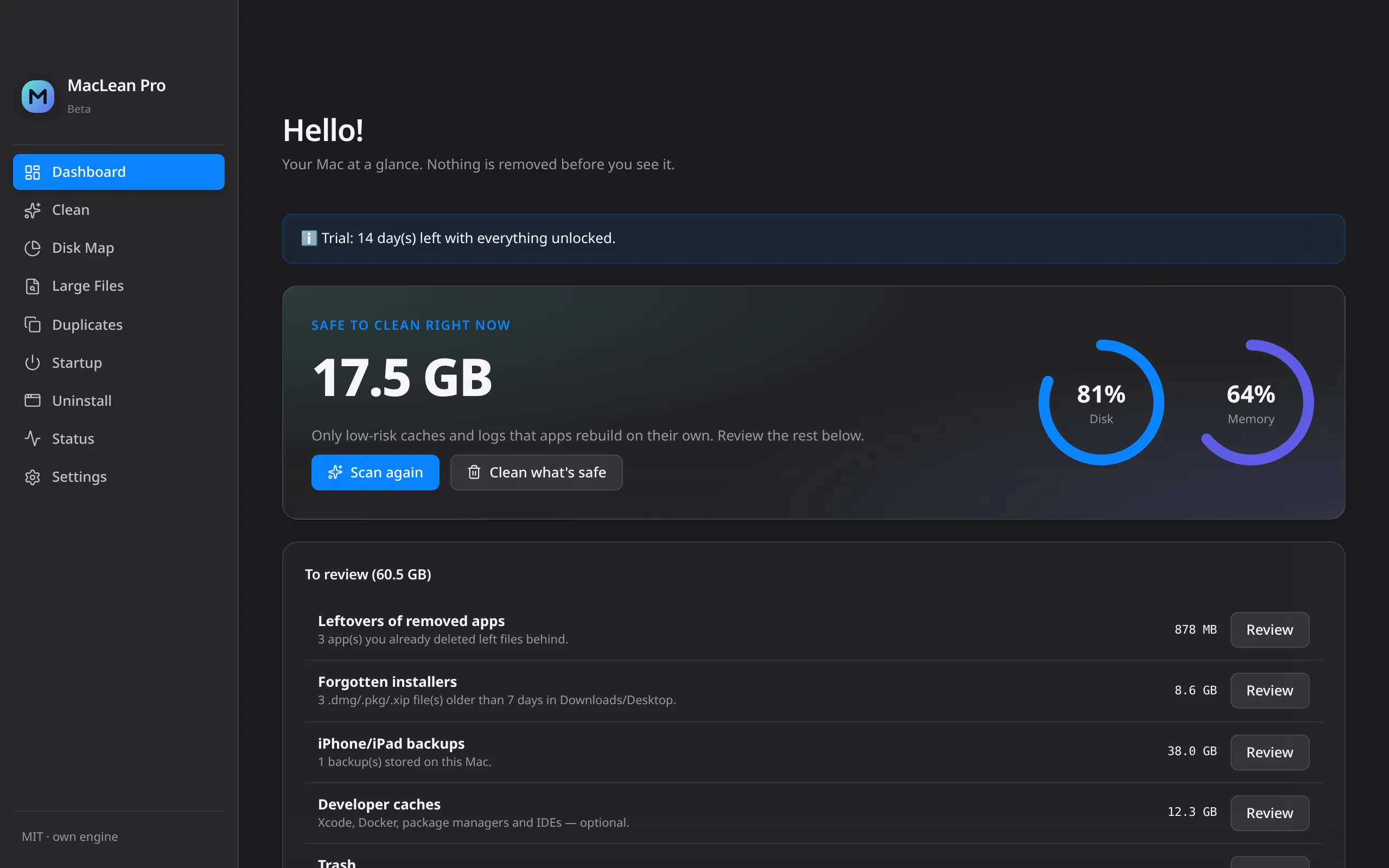Open the Settings label in sidebar

click(x=79, y=477)
